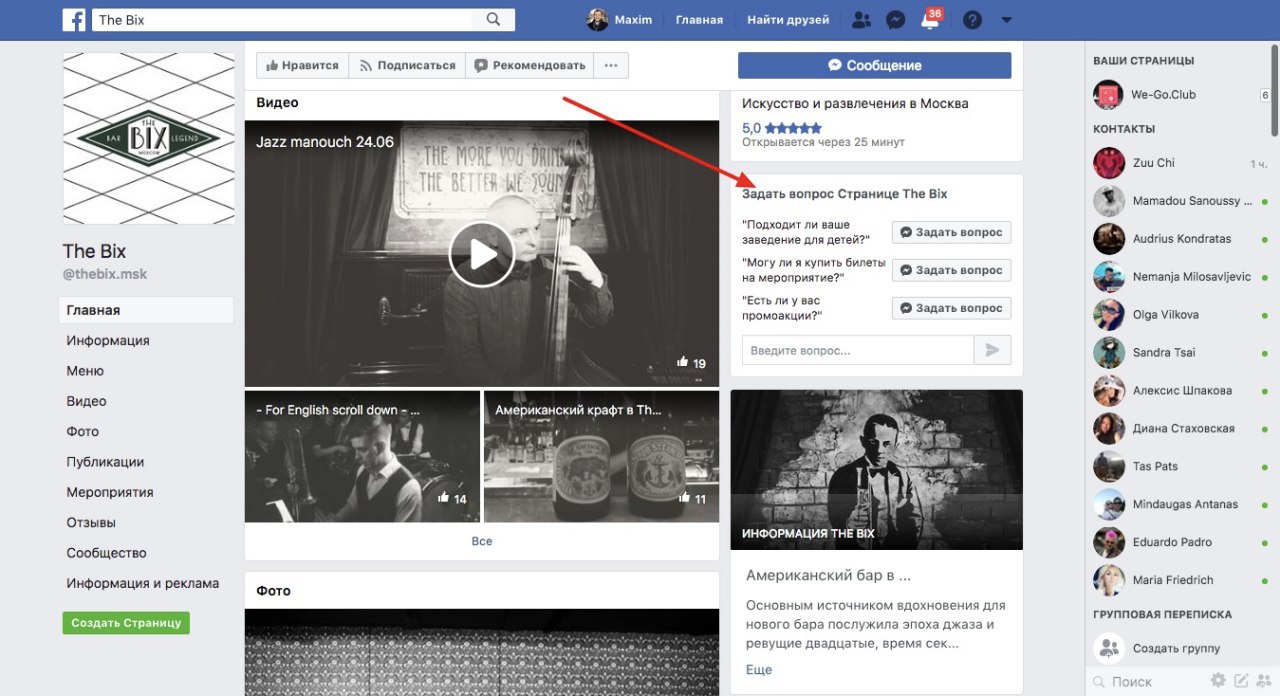Expand the account dropdown arrow
The height and width of the screenshot is (696, 1280).
[1006, 20]
